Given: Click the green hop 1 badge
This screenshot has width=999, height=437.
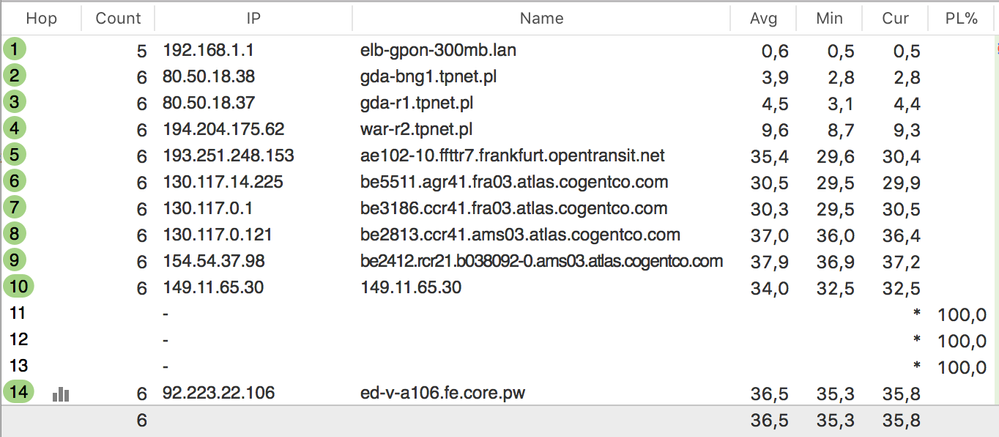Looking at the screenshot, I should coord(15,49).
